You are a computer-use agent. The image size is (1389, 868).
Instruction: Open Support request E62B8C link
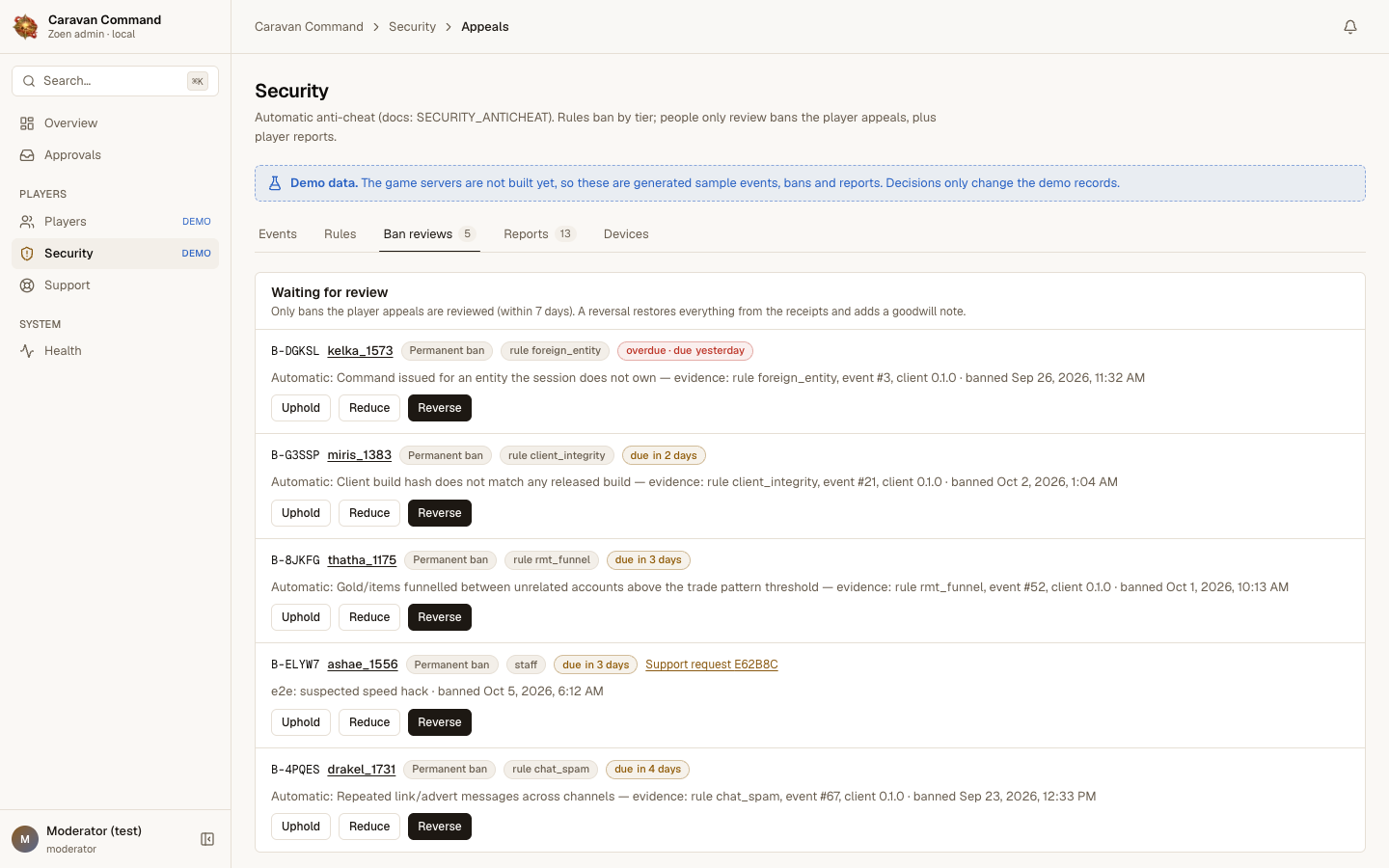coord(712,665)
